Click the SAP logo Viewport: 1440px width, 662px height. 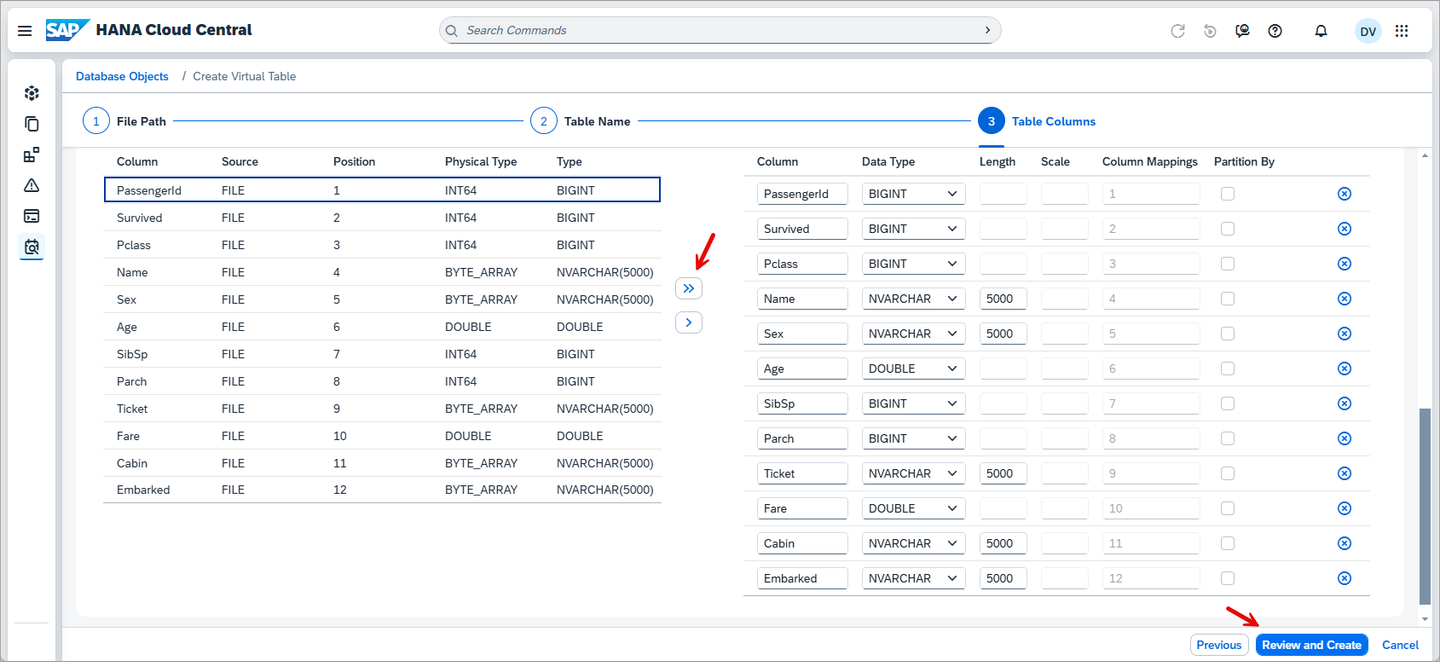coord(68,30)
